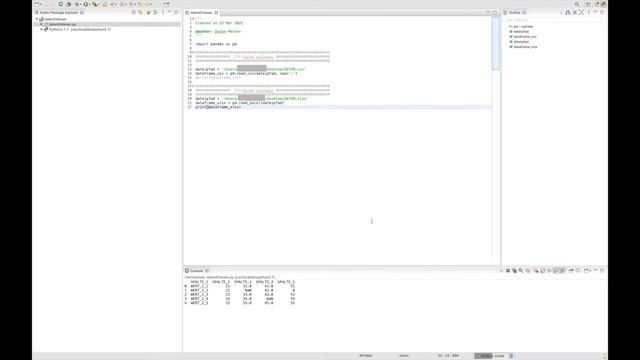Viewport: 640px width, 360px height.
Task: Select the datenEinlesen editor tab
Action: 202,13
